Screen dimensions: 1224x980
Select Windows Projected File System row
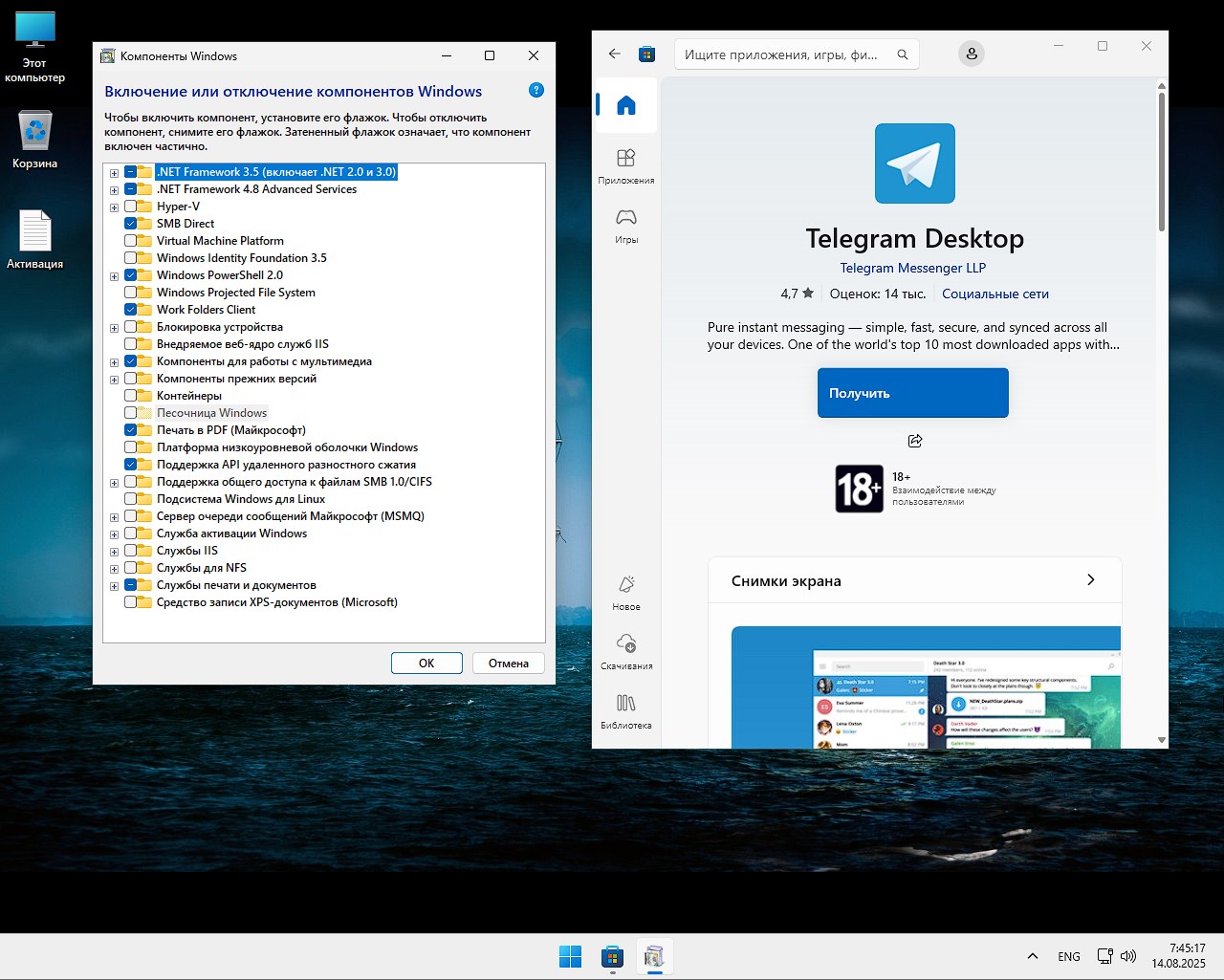(236, 293)
